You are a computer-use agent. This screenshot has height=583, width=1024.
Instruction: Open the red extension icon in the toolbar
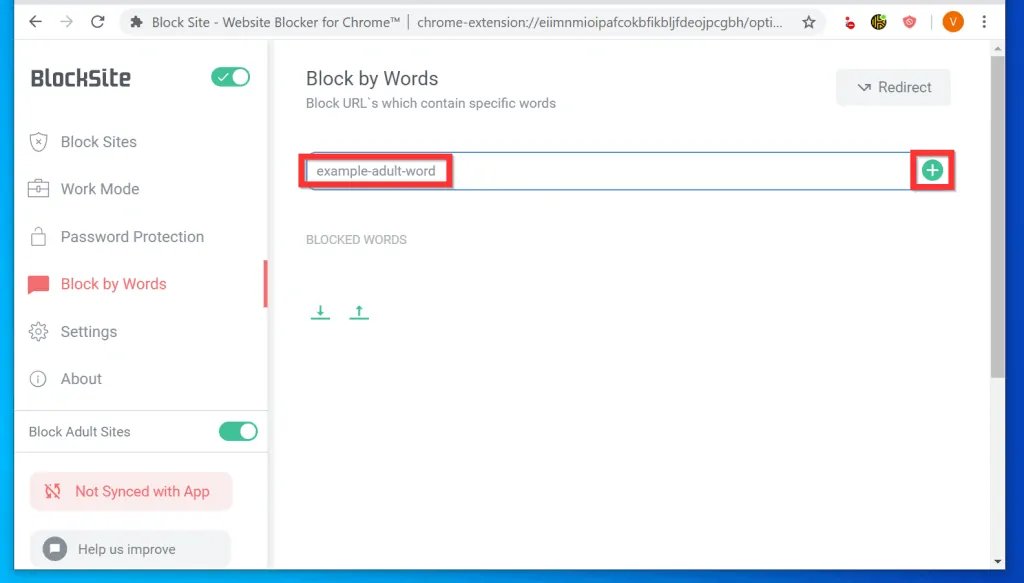coord(849,23)
